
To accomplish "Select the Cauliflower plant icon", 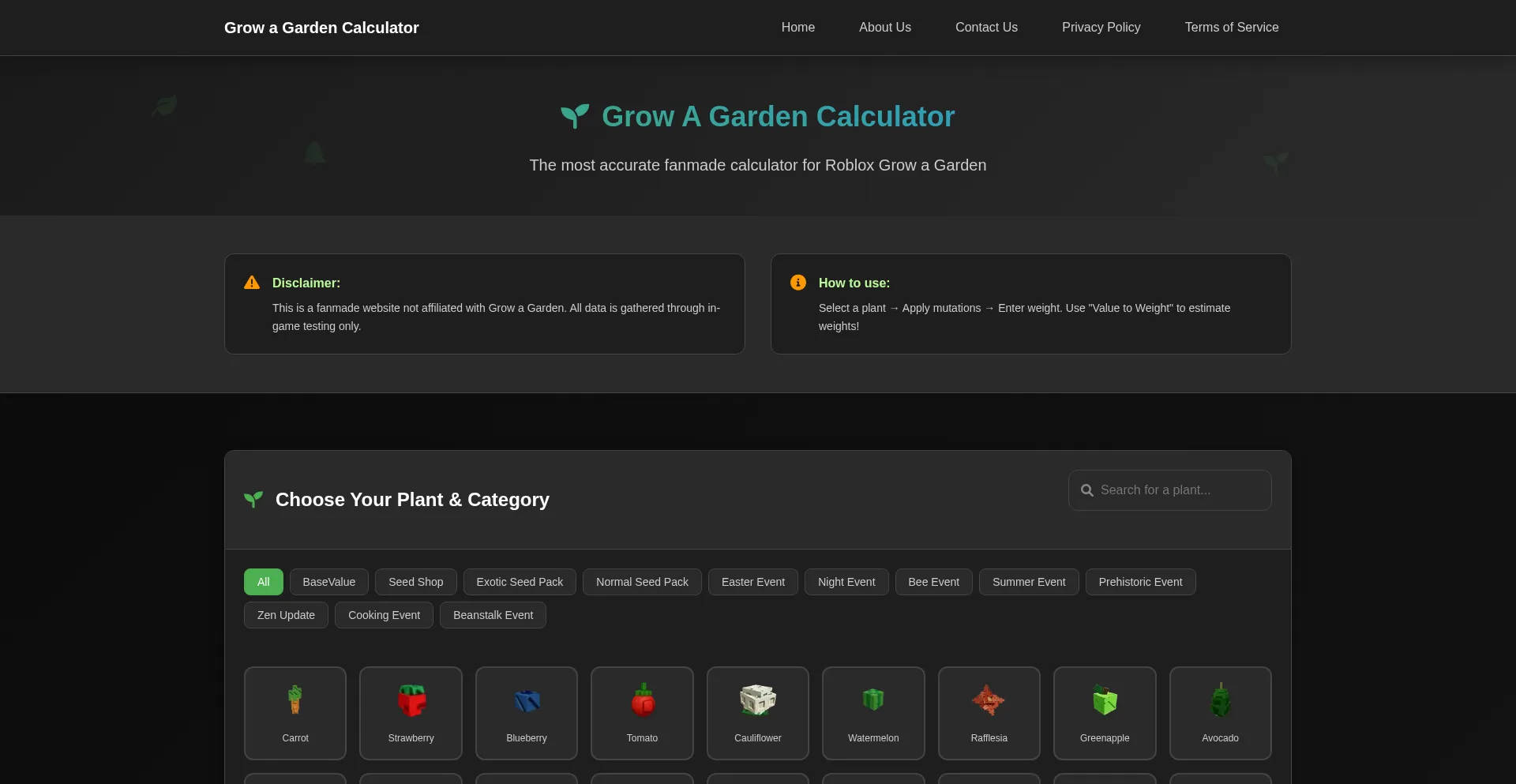I will point(758,700).
